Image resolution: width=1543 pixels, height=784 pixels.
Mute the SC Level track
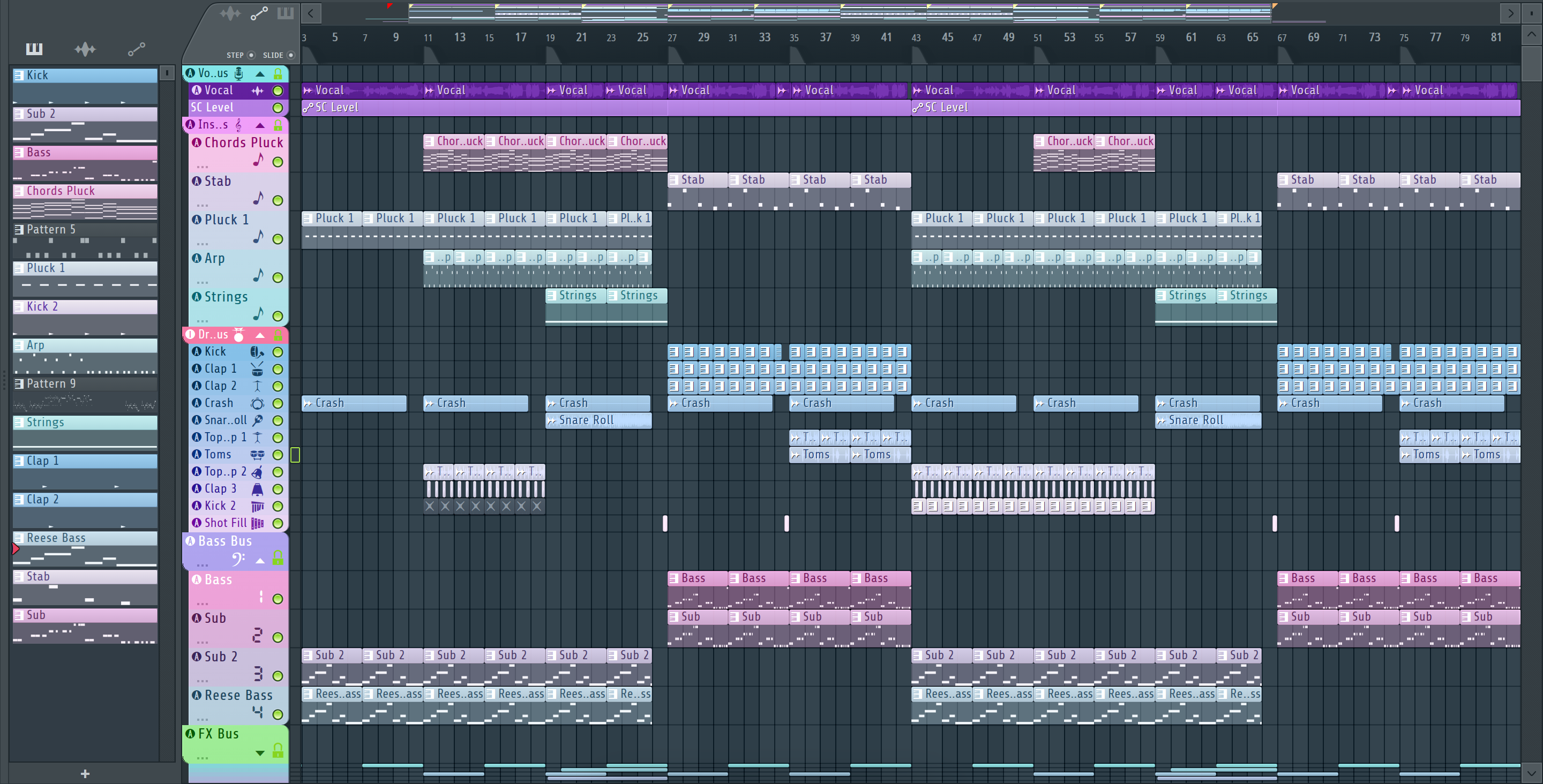click(x=278, y=108)
